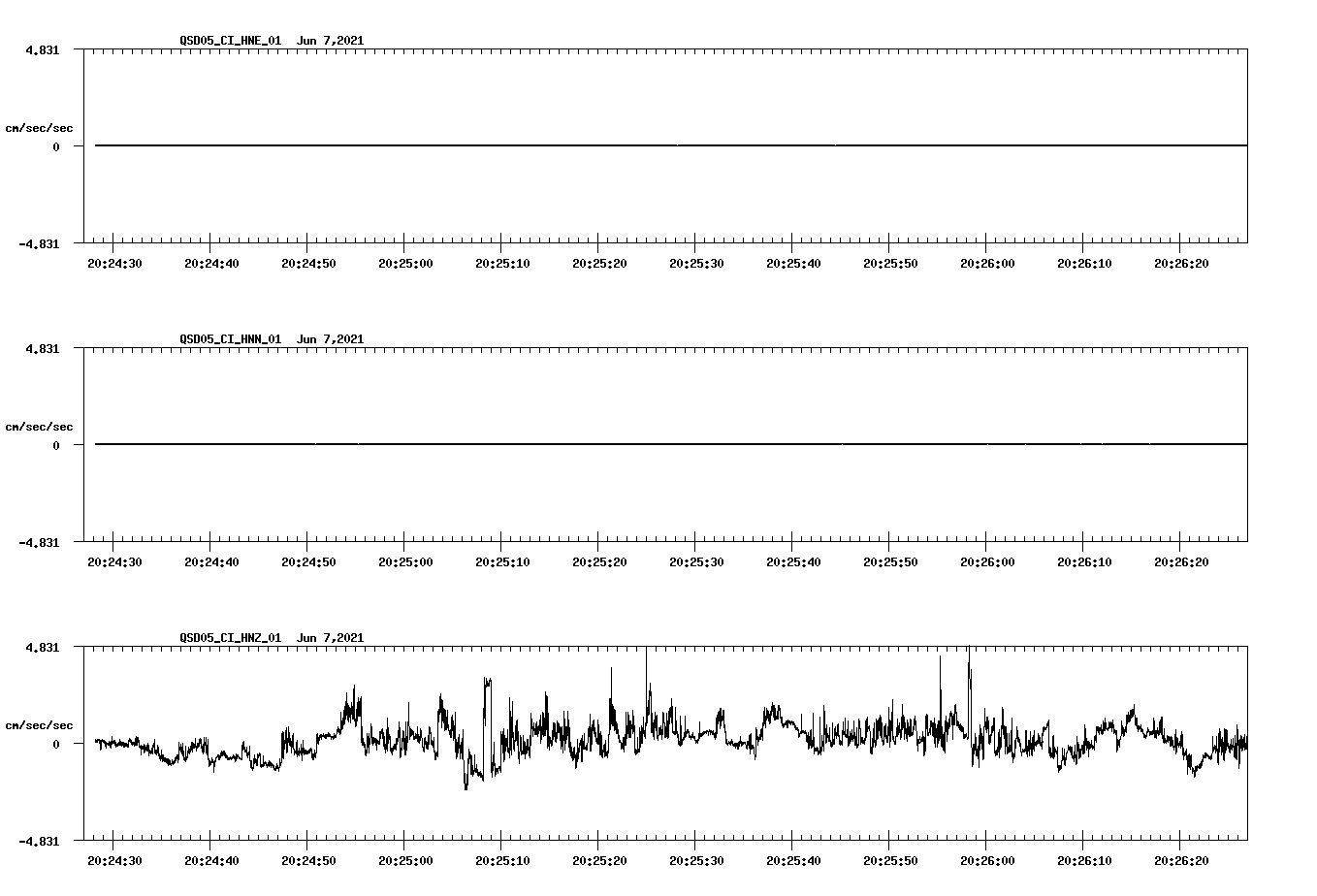Screen dimensions: 1317x896
Task: Select 20:24:40 time label under HNN plot
Action: pos(211,562)
